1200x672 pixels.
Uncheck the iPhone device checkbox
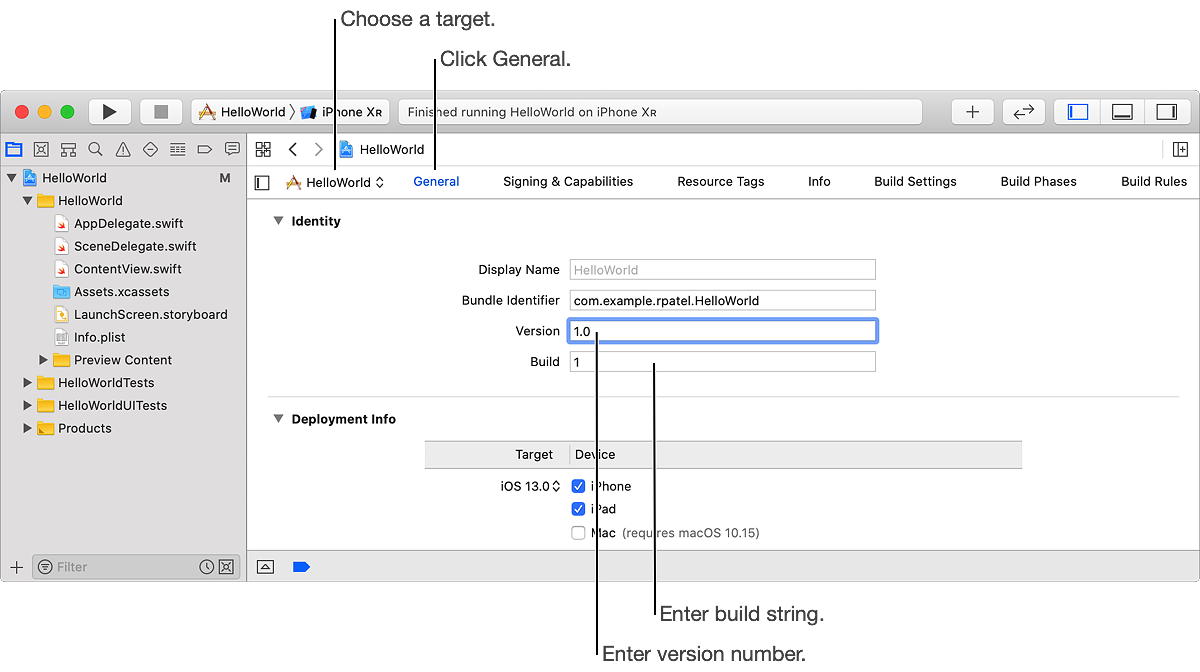click(578, 487)
